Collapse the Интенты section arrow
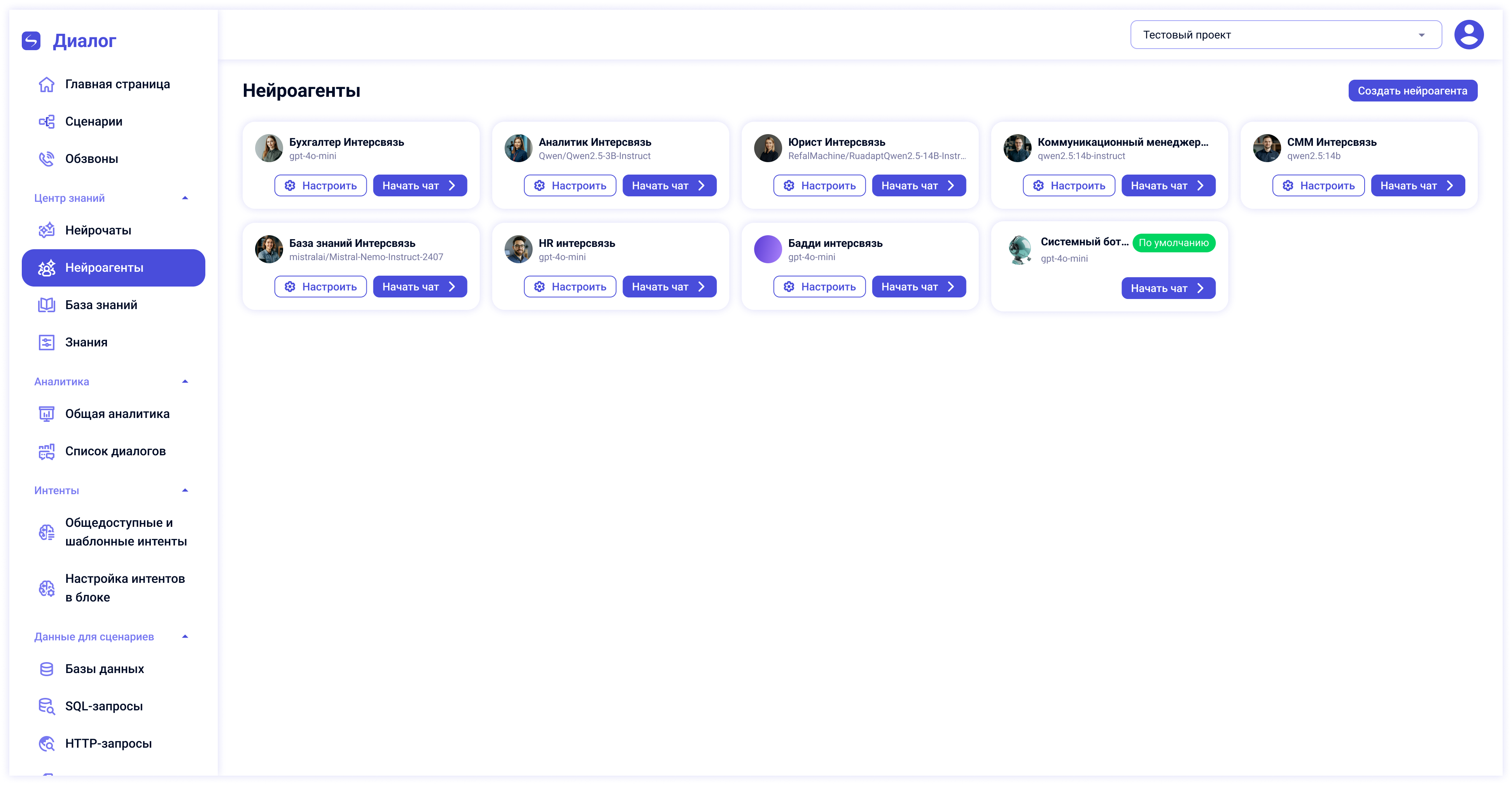The height and width of the screenshot is (785, 1512). pyautogui.click(x=185, y=491)
